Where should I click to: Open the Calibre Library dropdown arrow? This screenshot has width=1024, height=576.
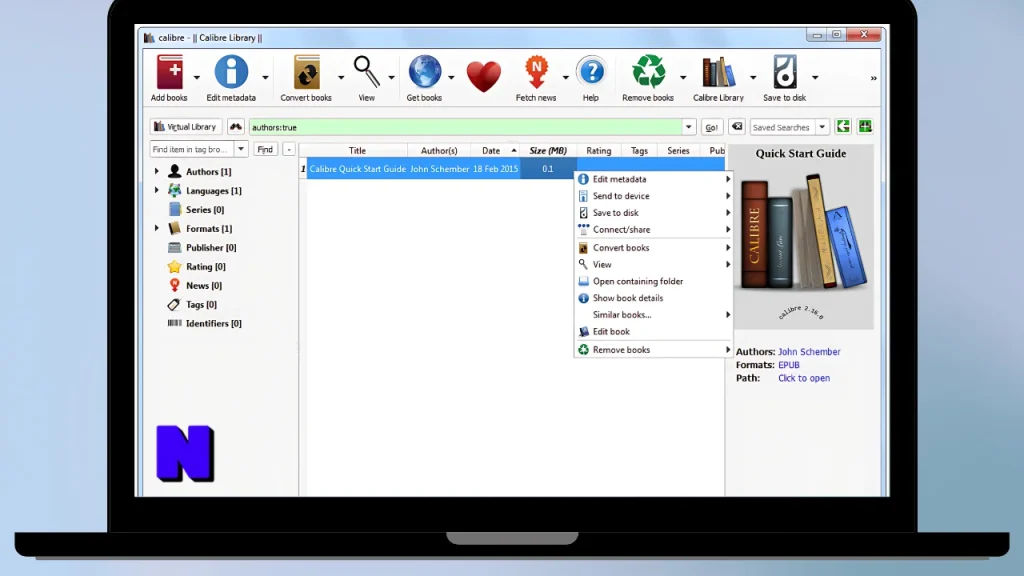pos(753,78)
